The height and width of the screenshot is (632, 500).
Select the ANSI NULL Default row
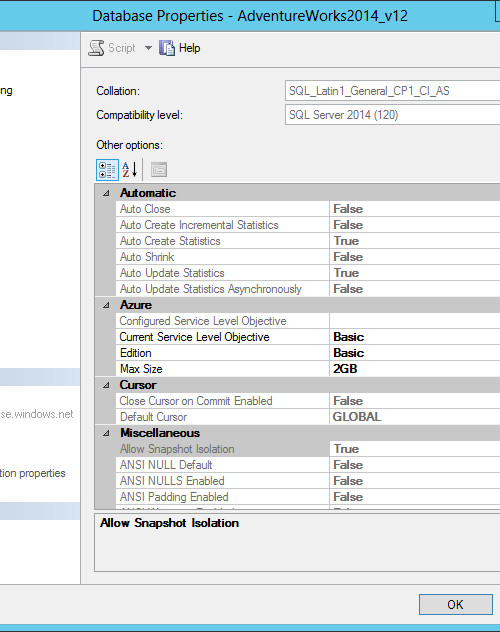pos(308,465)
